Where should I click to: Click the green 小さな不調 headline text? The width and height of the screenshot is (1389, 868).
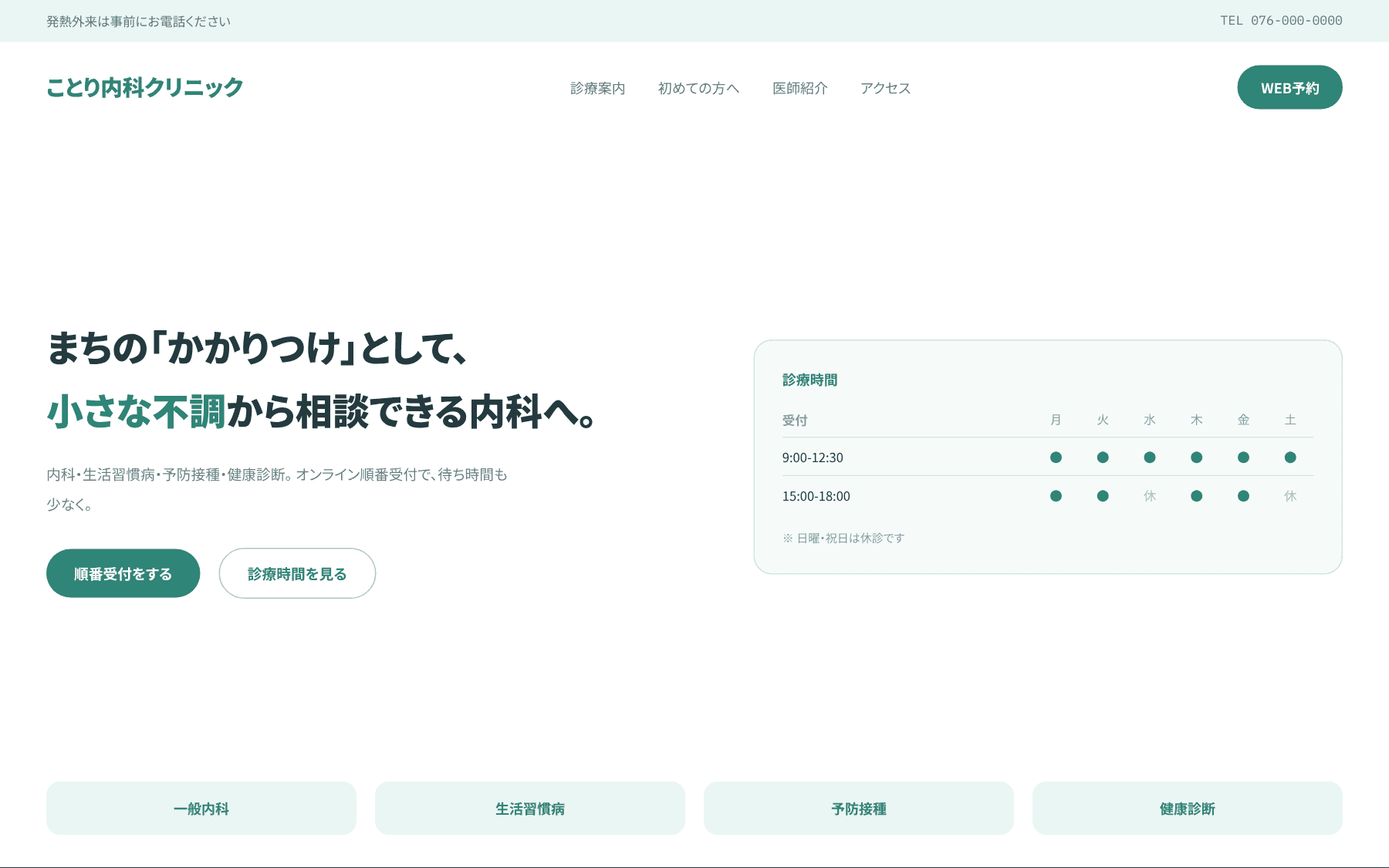[137, 411]
